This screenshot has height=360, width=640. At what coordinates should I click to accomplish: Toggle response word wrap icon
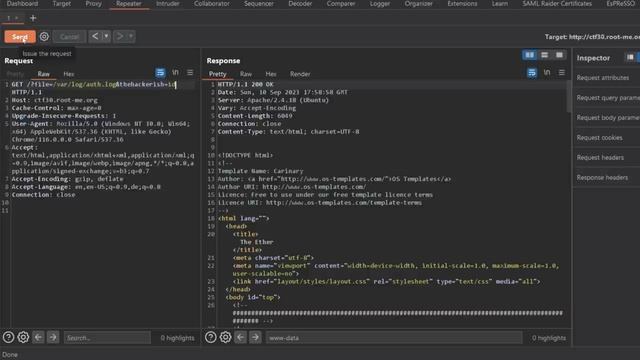pos(532,73)
